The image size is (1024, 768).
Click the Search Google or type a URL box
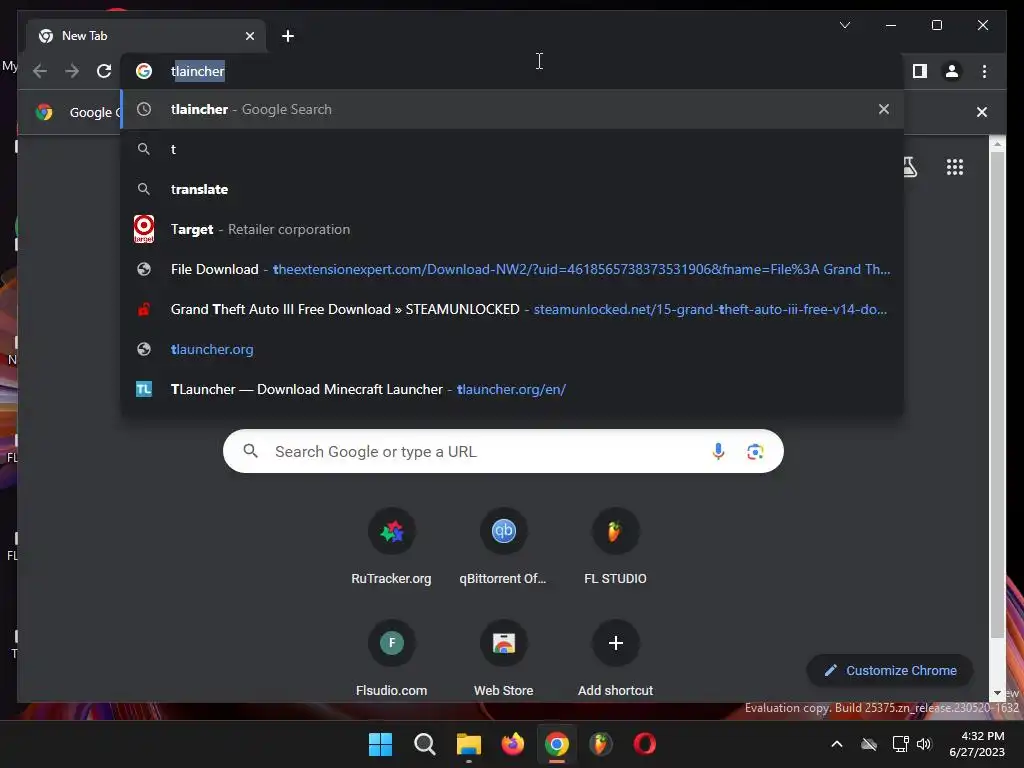(503, 451)
